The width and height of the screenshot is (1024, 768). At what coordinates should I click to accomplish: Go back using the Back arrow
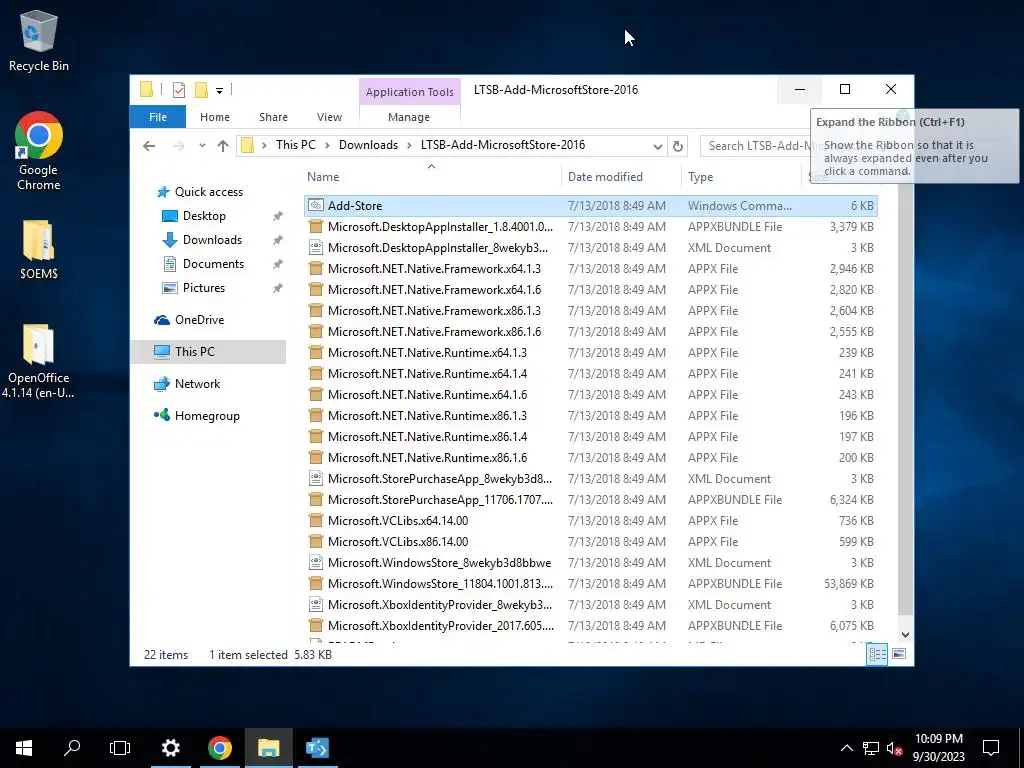[149, 146]
